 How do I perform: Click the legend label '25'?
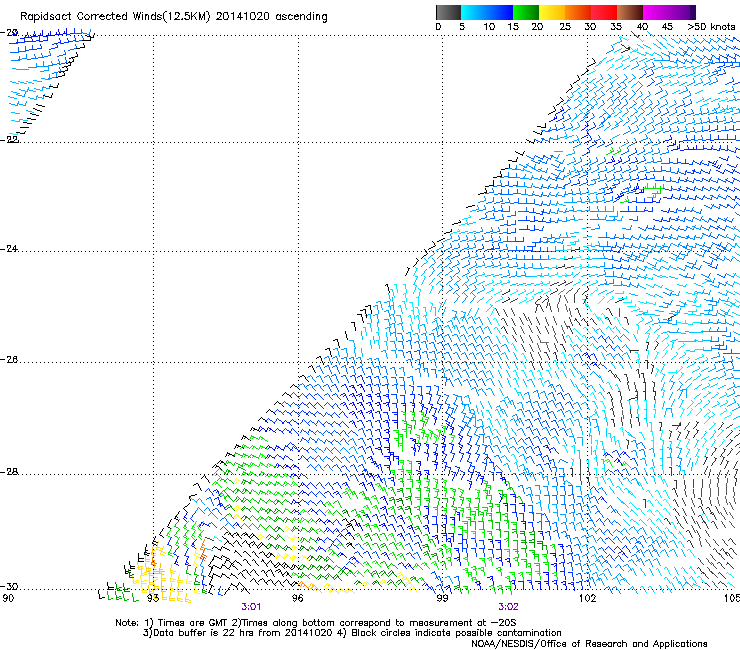pos(565,27)
